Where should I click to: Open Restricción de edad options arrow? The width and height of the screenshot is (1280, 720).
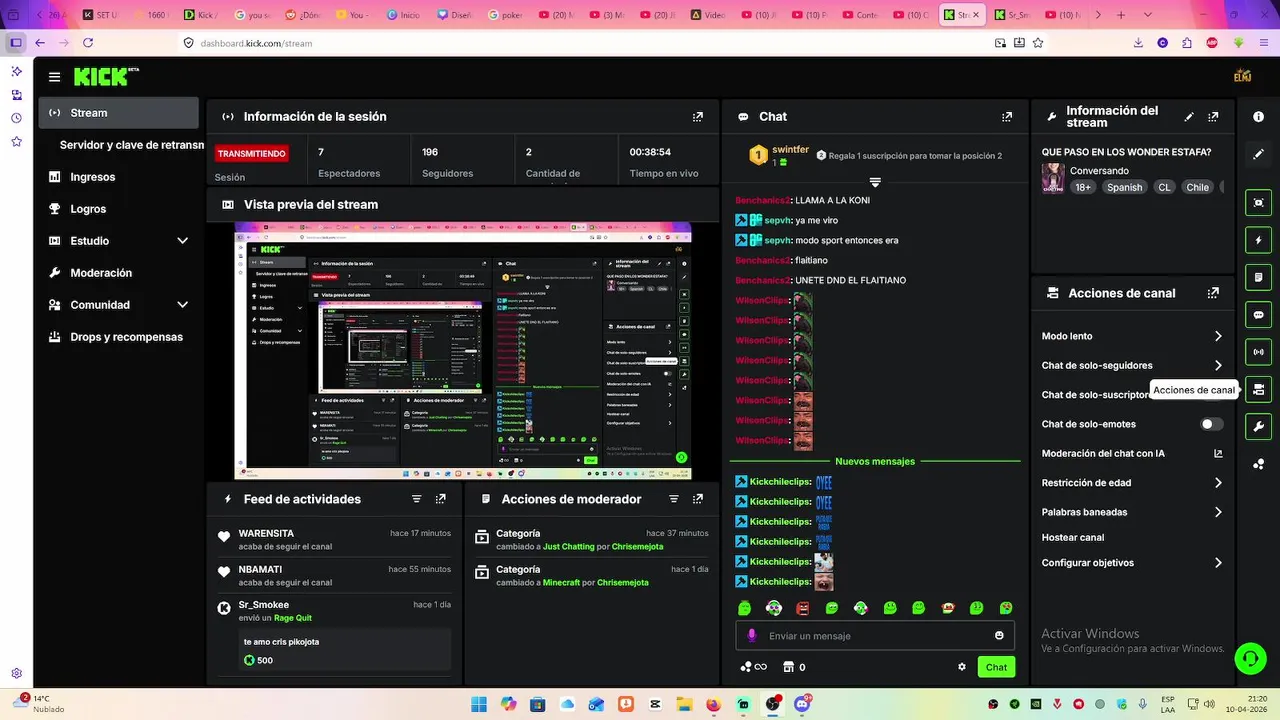[x=1218, y=483]
